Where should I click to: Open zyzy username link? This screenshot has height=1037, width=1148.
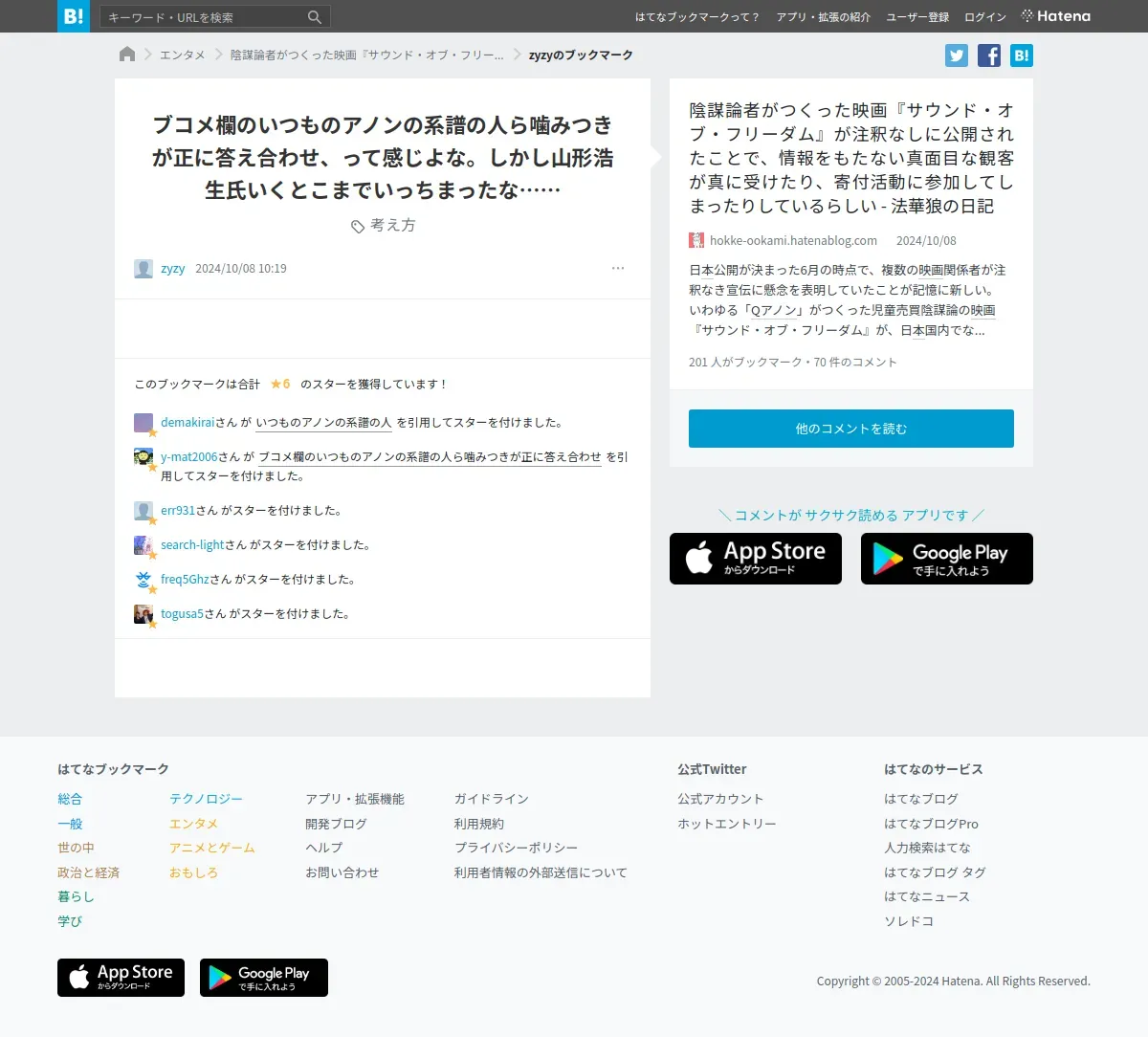pyautogui.click(x=173, y=269)
